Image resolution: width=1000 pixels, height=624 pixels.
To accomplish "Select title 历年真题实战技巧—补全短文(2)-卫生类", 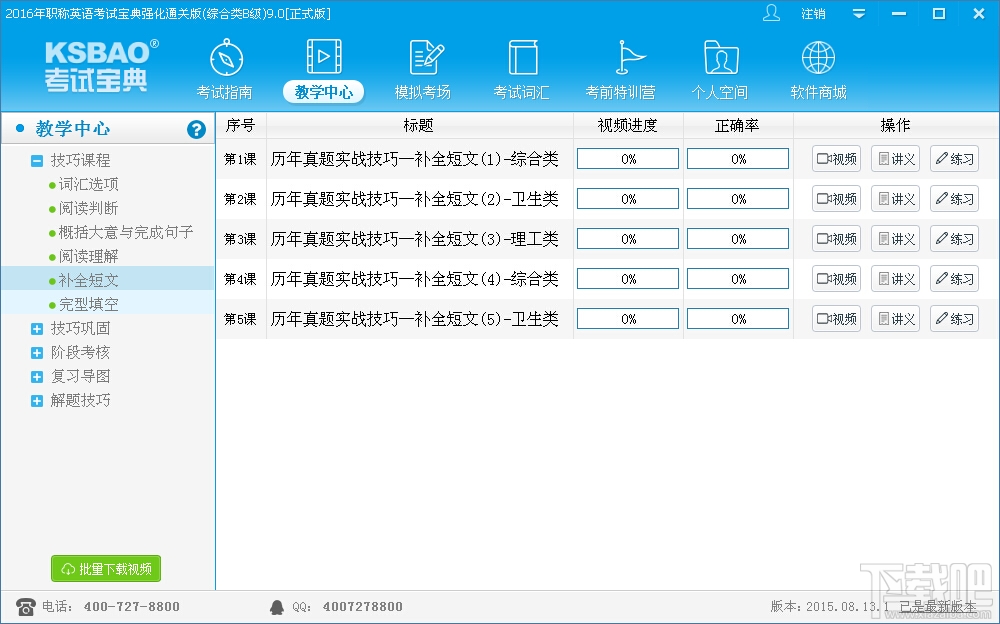I will (415, 199).
